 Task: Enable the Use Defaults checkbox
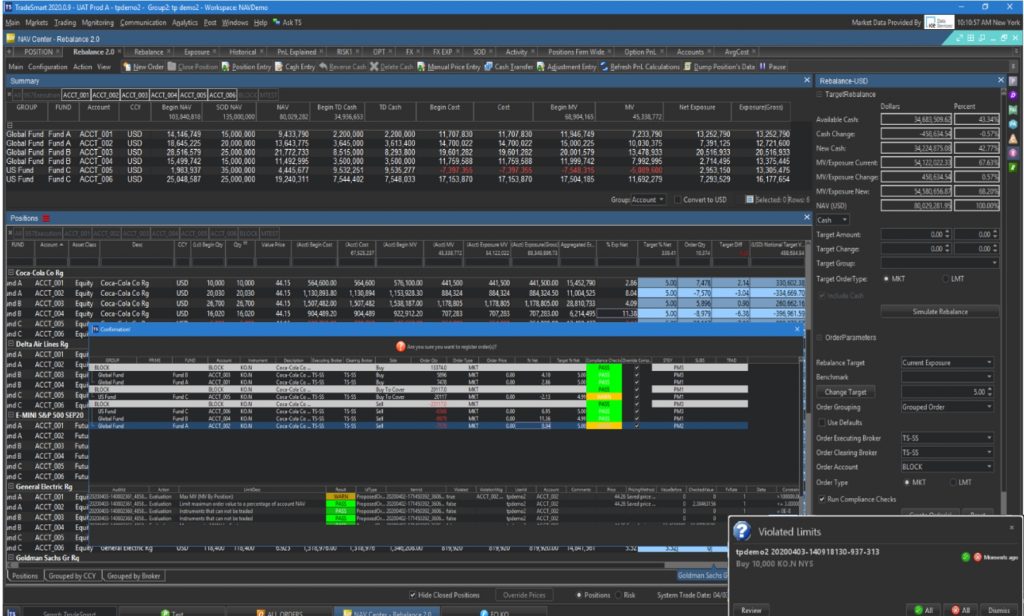coord(822,422)
